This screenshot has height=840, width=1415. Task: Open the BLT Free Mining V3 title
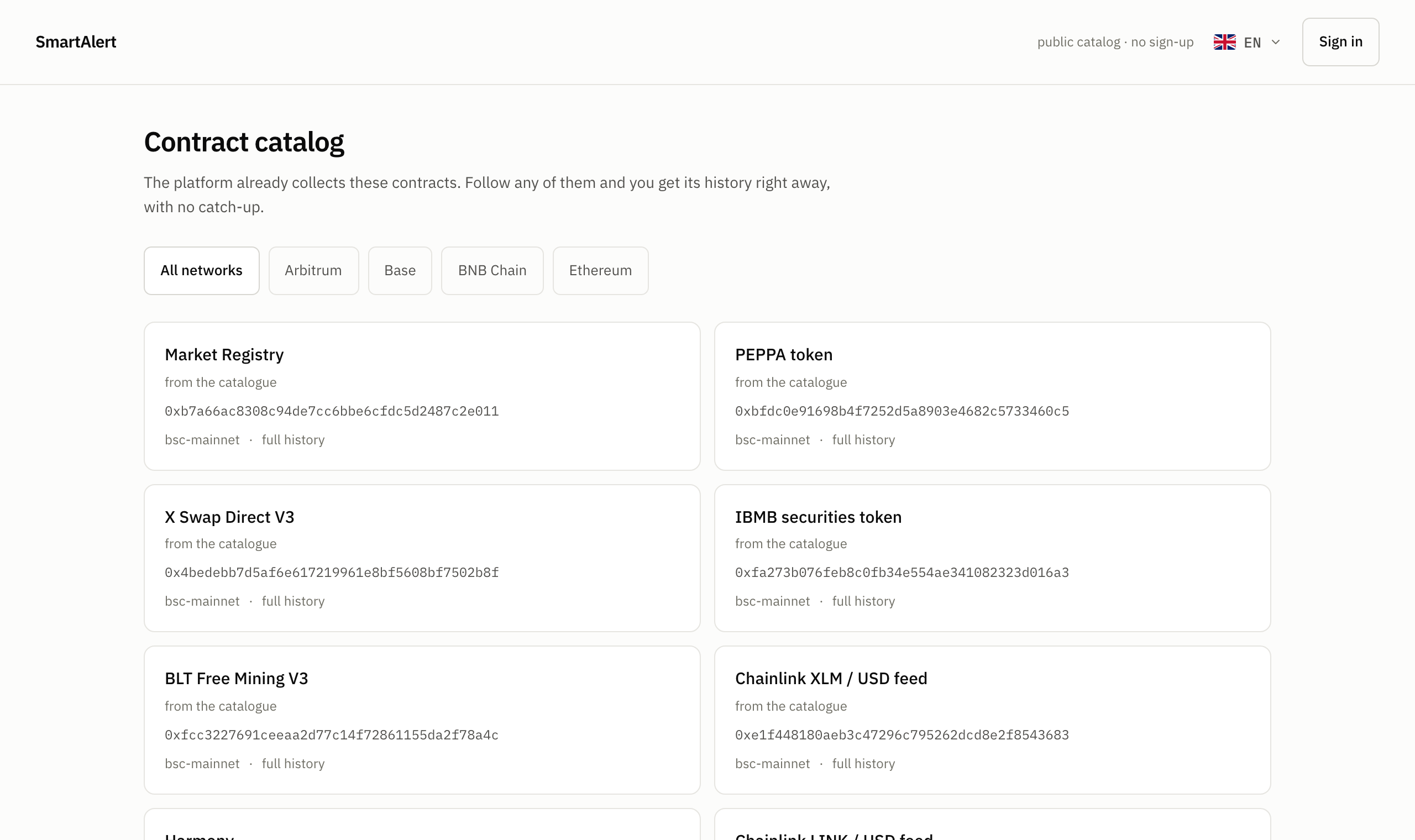click(236, 678)
